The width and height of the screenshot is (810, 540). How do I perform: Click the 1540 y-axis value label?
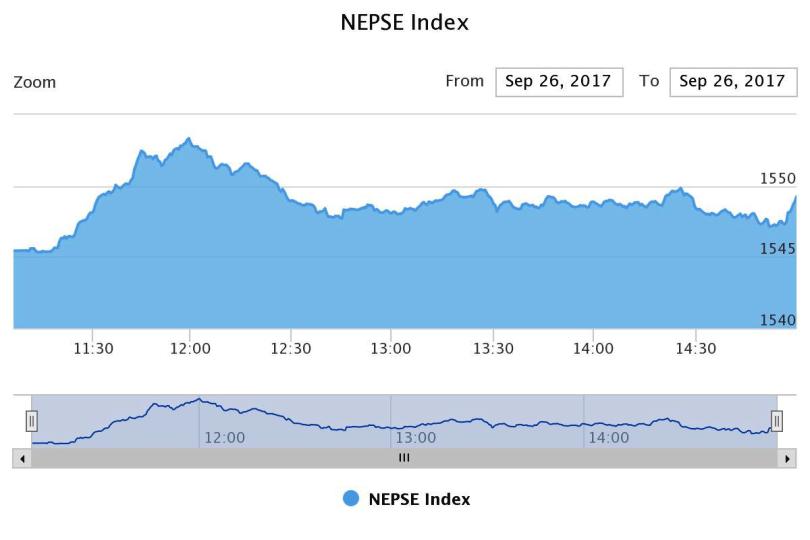click(x=778, y=320)
